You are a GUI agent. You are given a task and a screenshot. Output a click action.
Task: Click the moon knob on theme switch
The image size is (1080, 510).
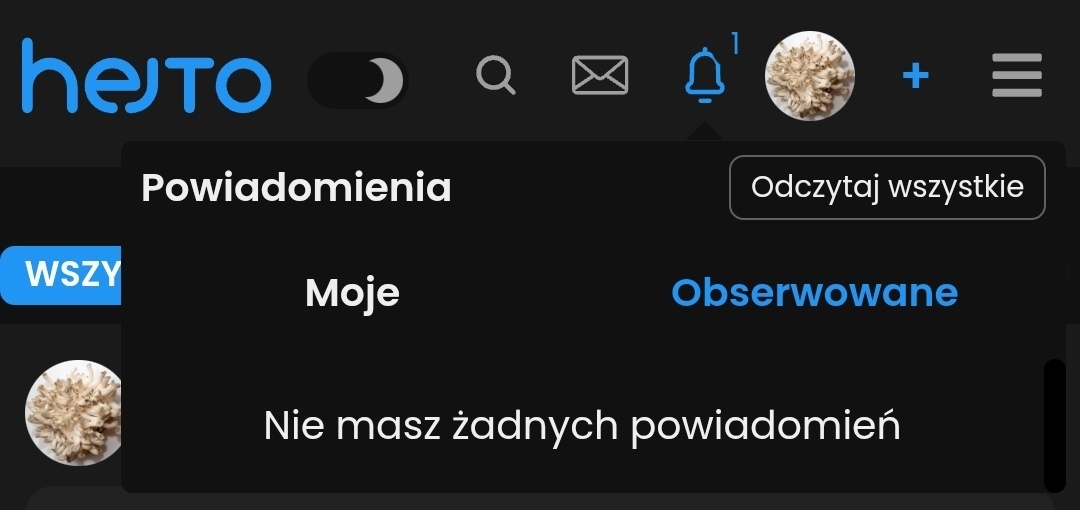pos(382,81)
